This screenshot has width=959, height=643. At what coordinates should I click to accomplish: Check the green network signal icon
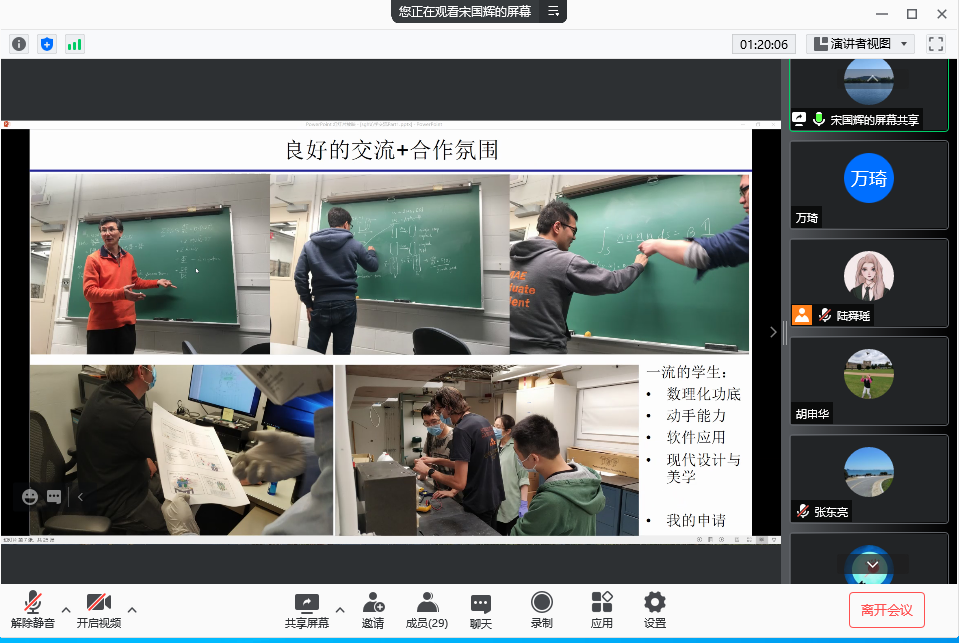[75, 44]
